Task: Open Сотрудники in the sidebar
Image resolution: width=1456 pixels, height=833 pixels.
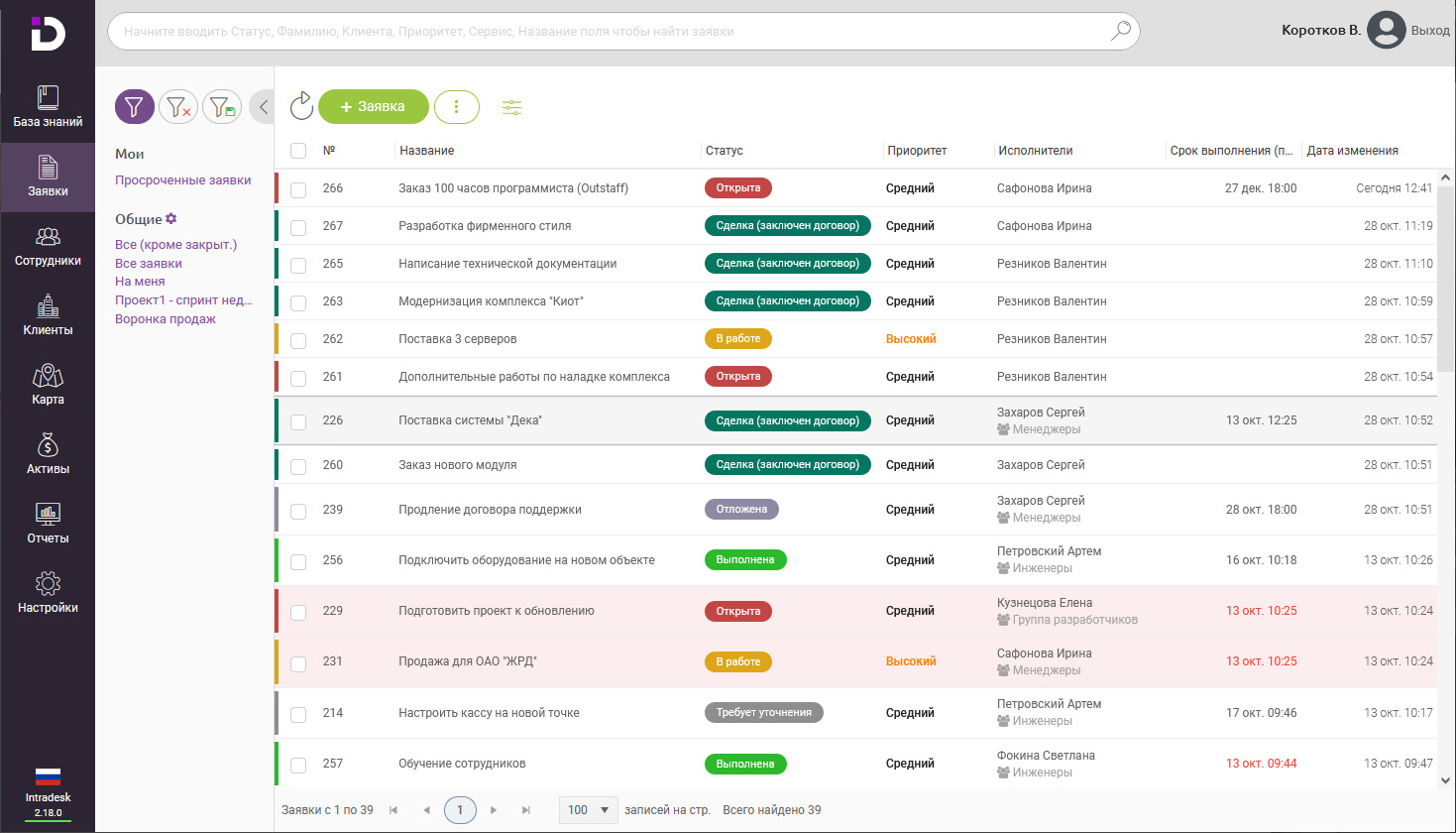Action: (48, 246)
